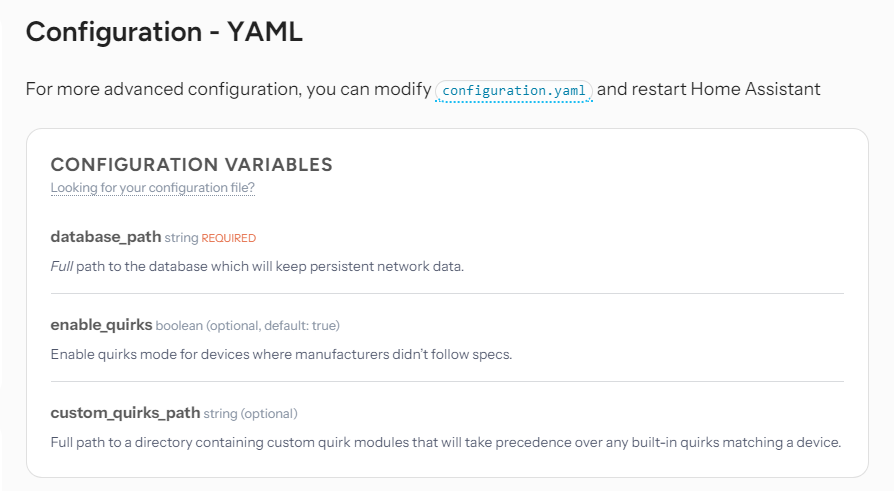Select the custom_quirks_path variable name
Screen dimensions: 894x491
125,413
